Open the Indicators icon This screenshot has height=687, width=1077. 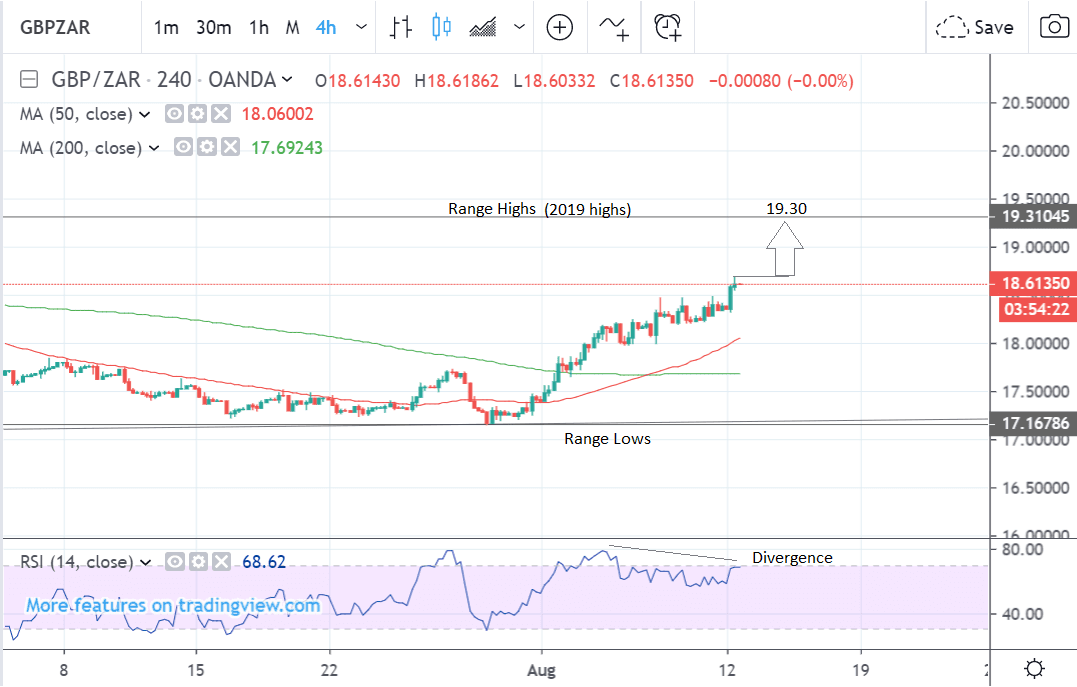click(614, 27)
